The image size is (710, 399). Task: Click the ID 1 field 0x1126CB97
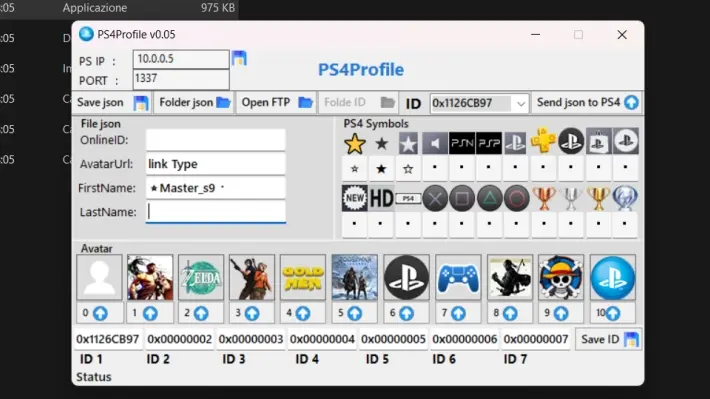(x=107, y=339)
